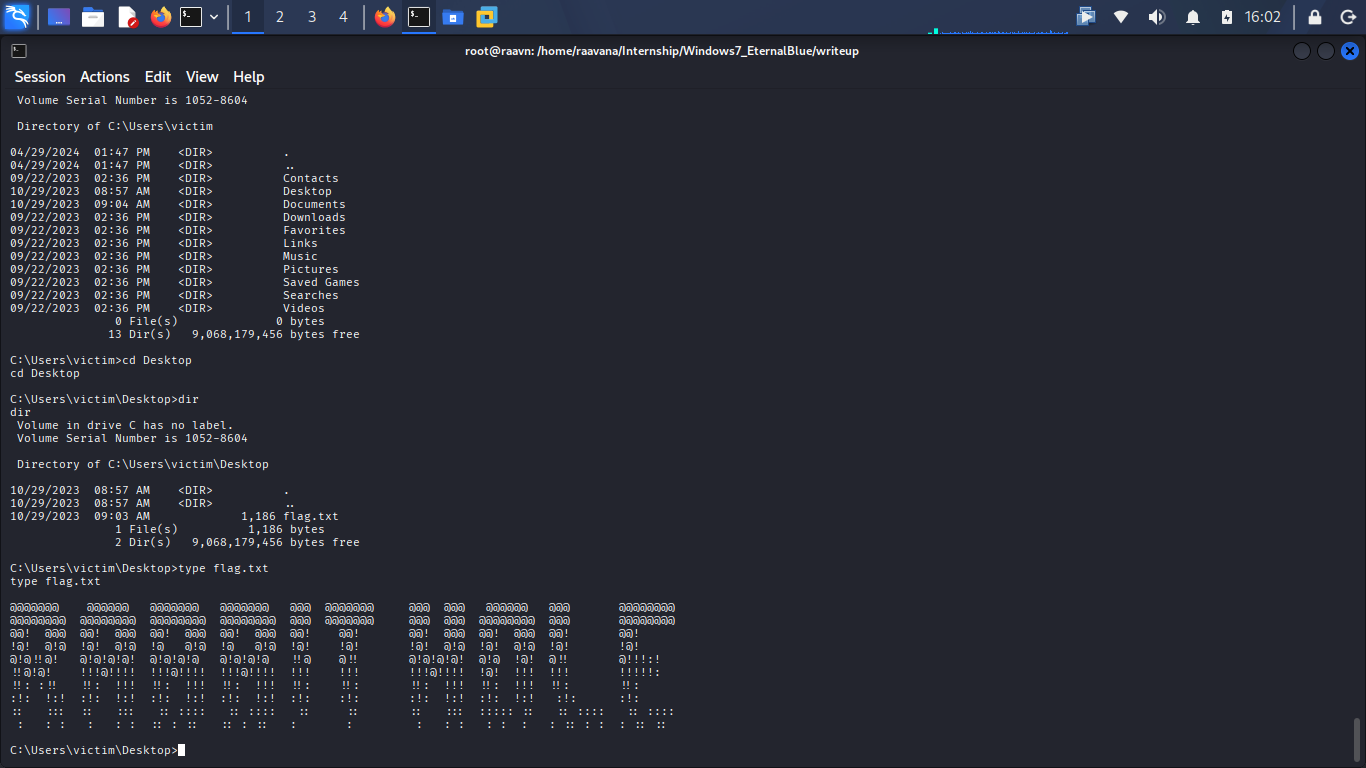This screenshot has width=1366, height=768.
Task: Click the log out icon
Action: [1347, 17]
